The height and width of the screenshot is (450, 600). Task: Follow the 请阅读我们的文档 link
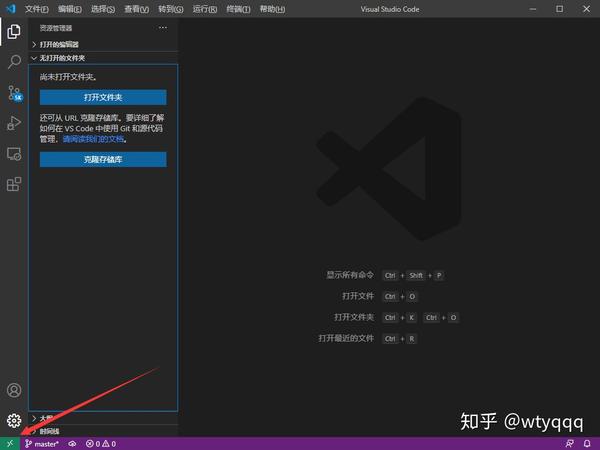click(x=93, y=139)
